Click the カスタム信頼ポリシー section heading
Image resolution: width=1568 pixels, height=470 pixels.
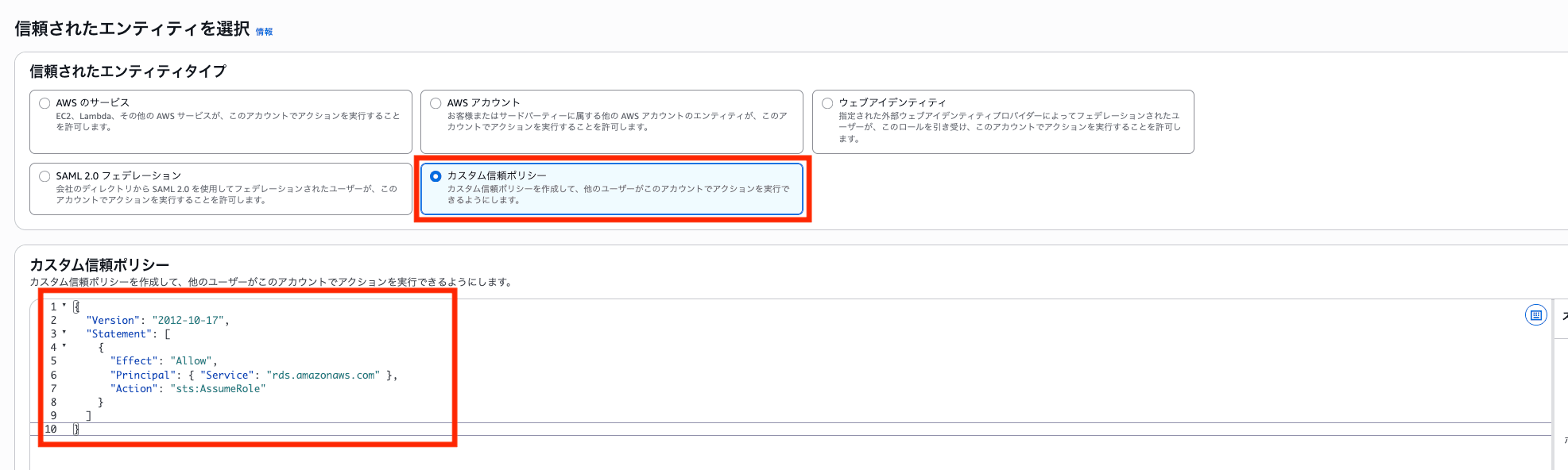99,265
